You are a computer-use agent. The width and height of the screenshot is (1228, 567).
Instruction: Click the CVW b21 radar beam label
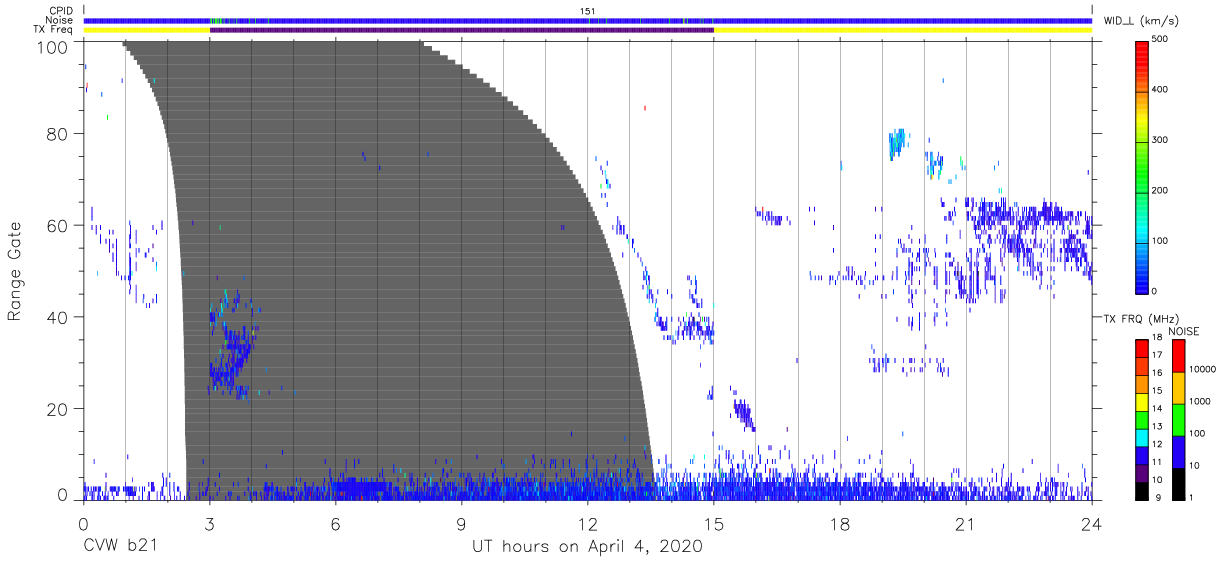coord(118,546)
